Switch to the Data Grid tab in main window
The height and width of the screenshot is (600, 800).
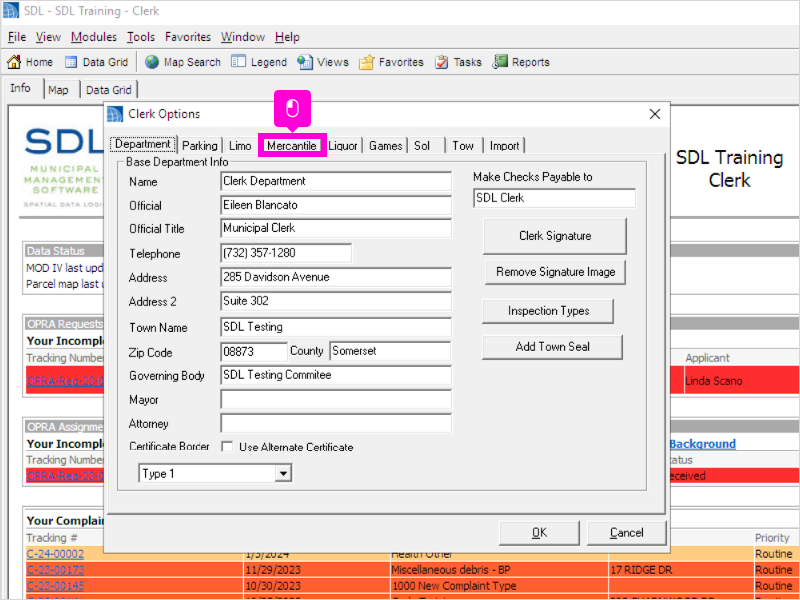pos(109,90)
